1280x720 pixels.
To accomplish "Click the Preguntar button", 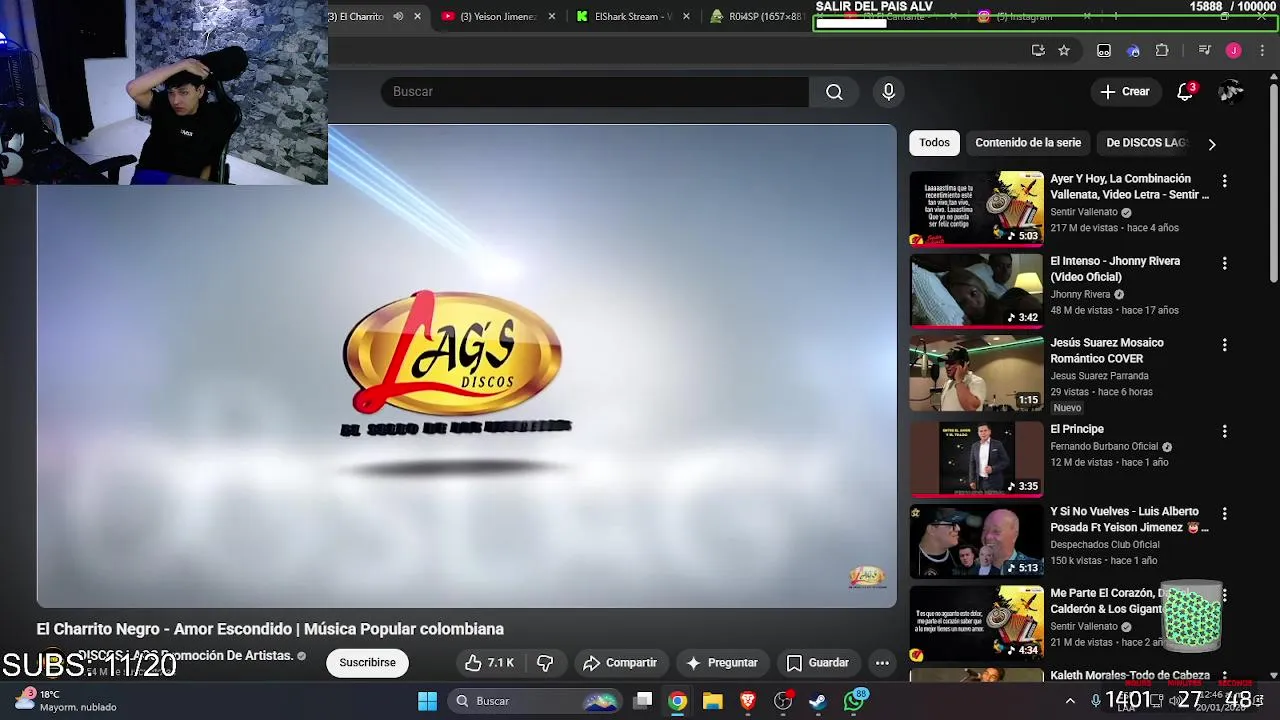I will click(x=721, y=663).
